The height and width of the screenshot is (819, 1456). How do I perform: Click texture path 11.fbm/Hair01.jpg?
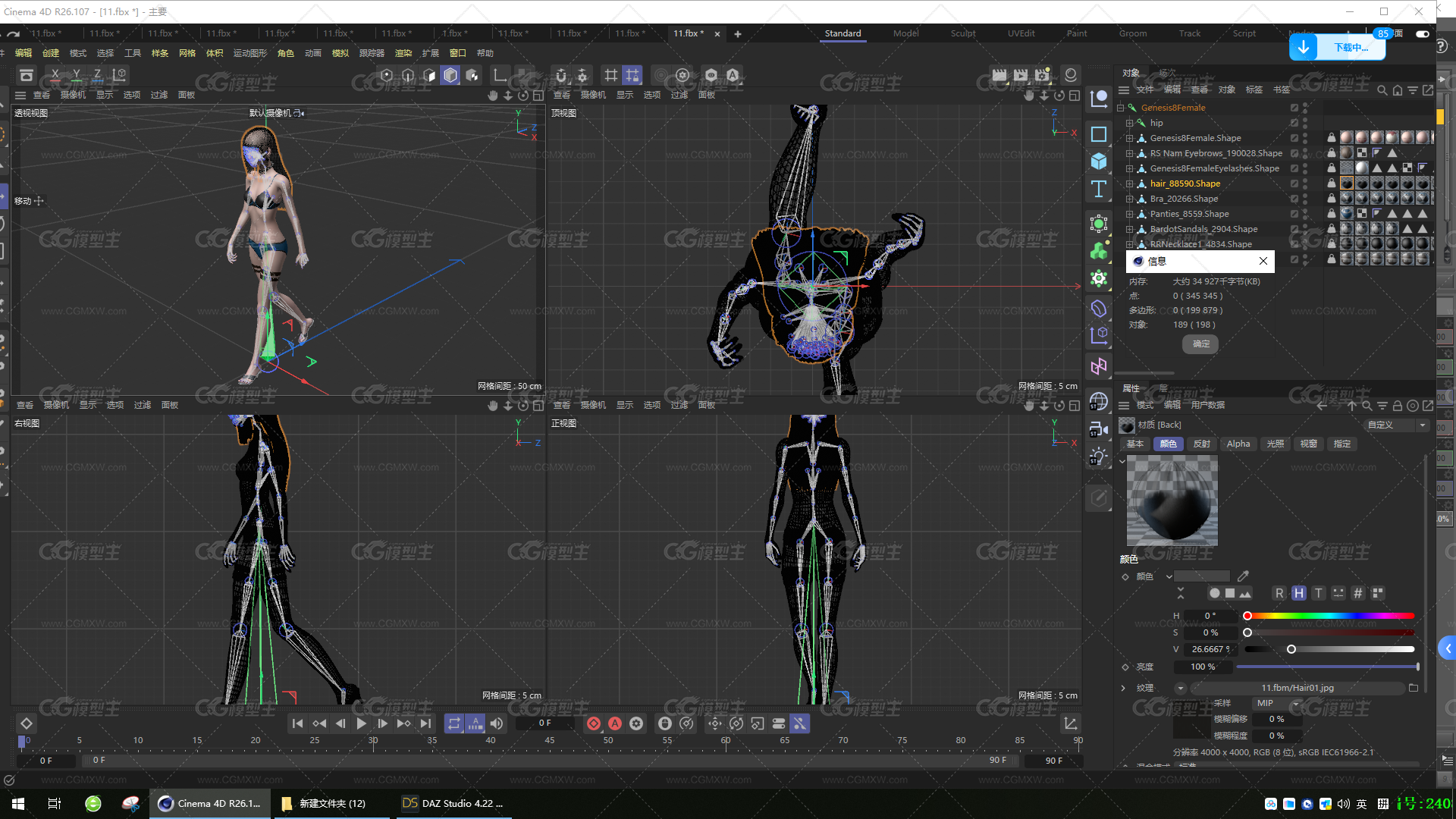coord(1298,688)
